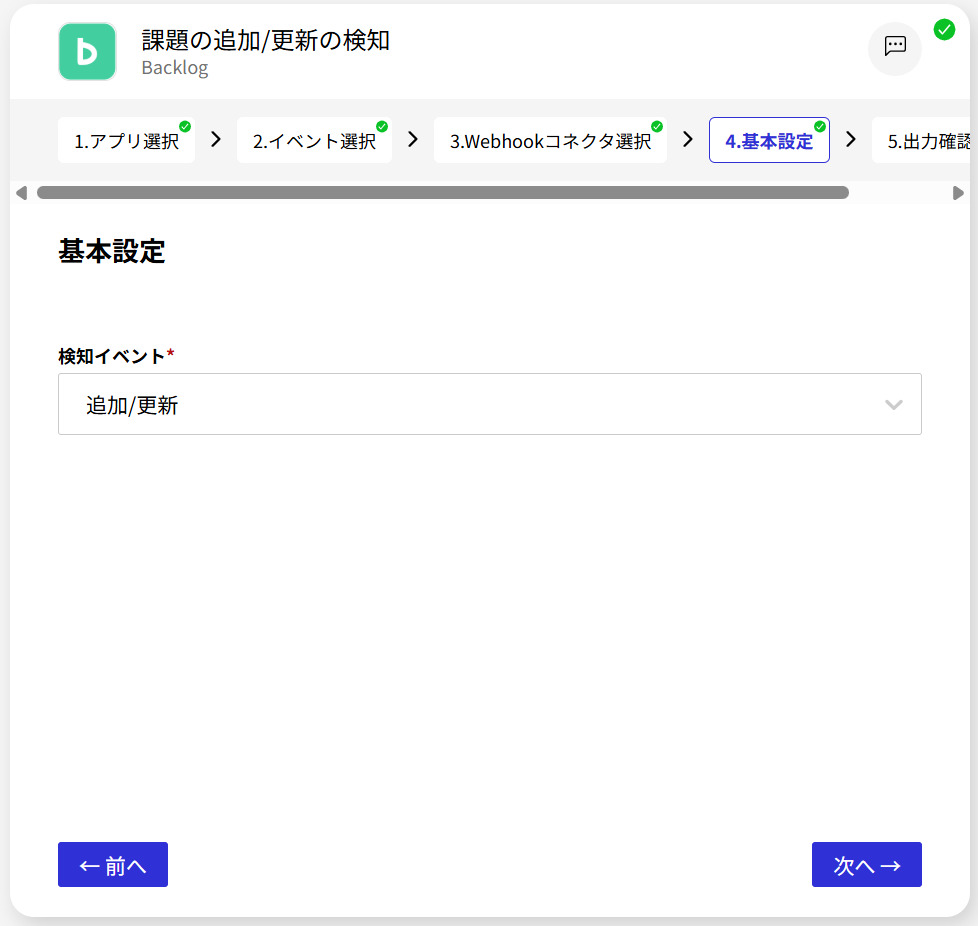
Task: Click the chevron between アプリ選択 and イベント選択
Action: (215, 140)
